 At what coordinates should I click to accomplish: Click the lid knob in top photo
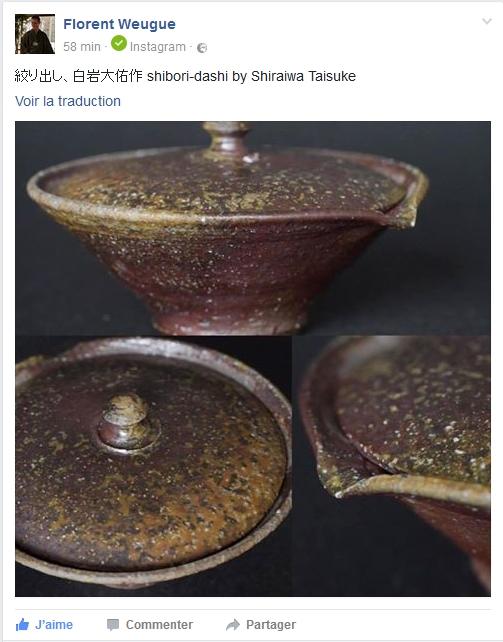[226, 139]
